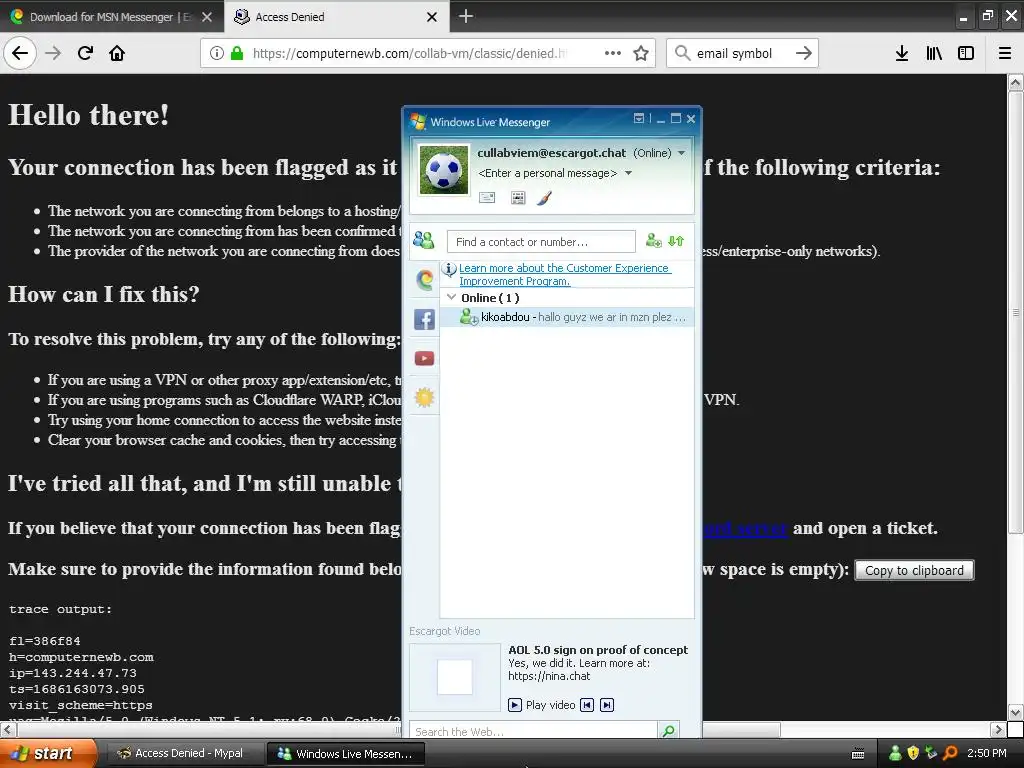Open the browser library icon

coord(934,53)
